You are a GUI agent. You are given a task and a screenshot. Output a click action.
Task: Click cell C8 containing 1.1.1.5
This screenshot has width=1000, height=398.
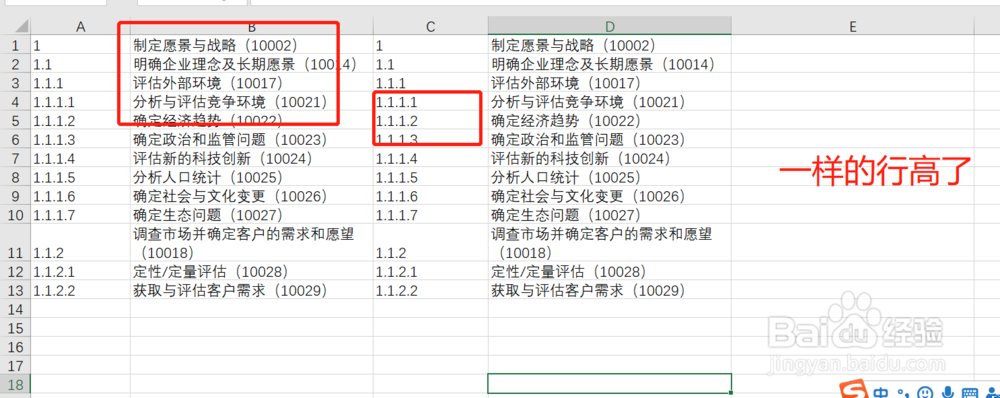430,177
